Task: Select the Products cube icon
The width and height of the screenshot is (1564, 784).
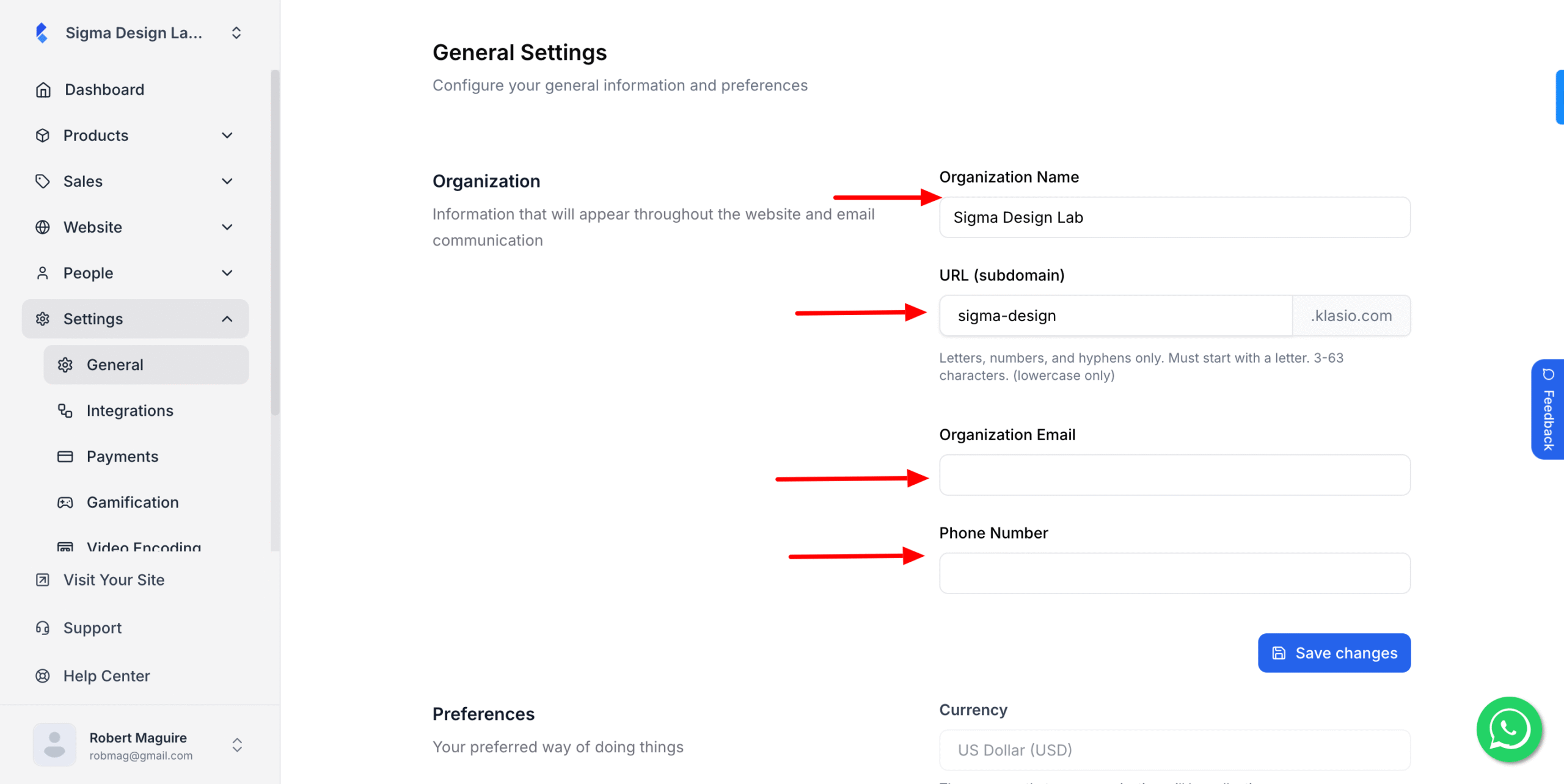Action: 43,135
